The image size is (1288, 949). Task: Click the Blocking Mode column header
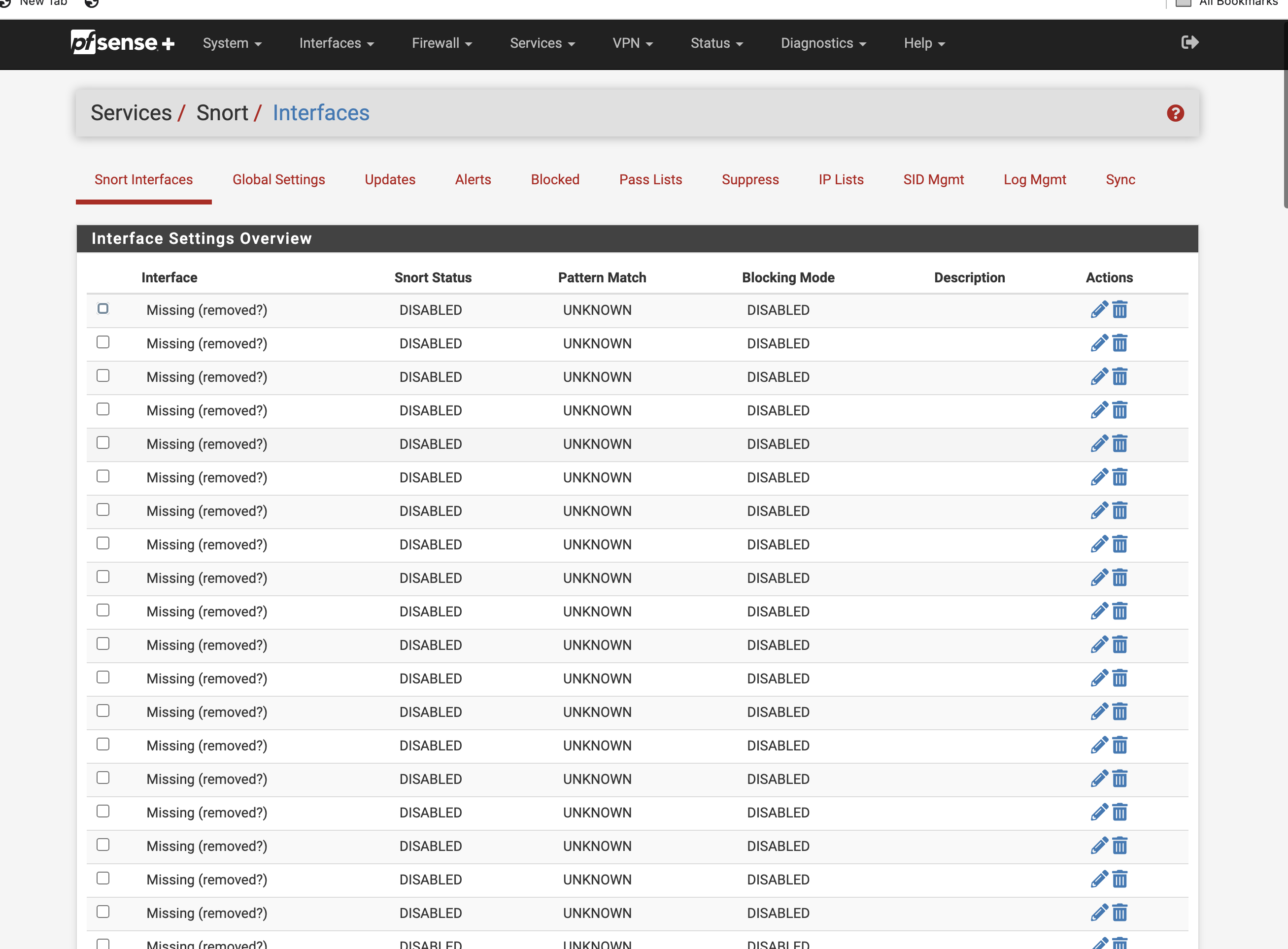tap(788, 277)
